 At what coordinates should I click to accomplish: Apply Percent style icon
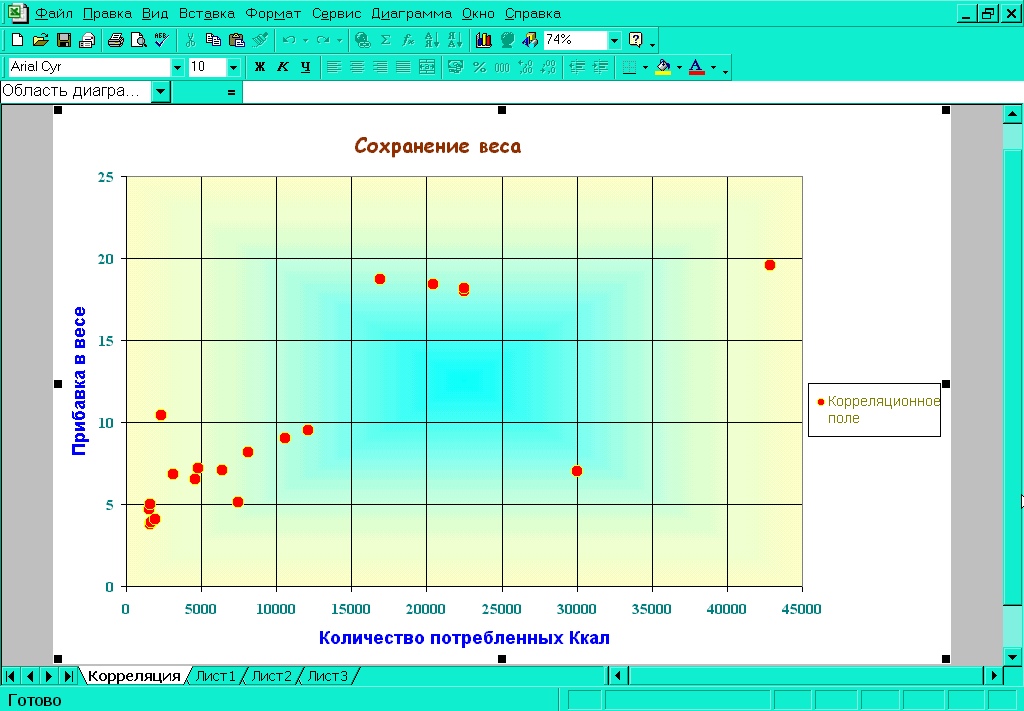tap(479, 67)
